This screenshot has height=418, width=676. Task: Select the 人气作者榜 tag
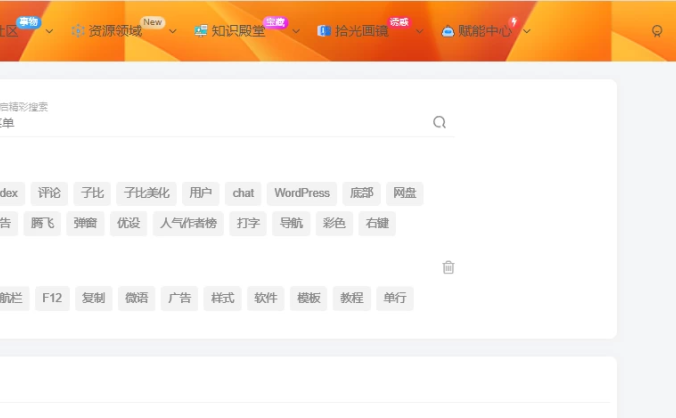188,223
